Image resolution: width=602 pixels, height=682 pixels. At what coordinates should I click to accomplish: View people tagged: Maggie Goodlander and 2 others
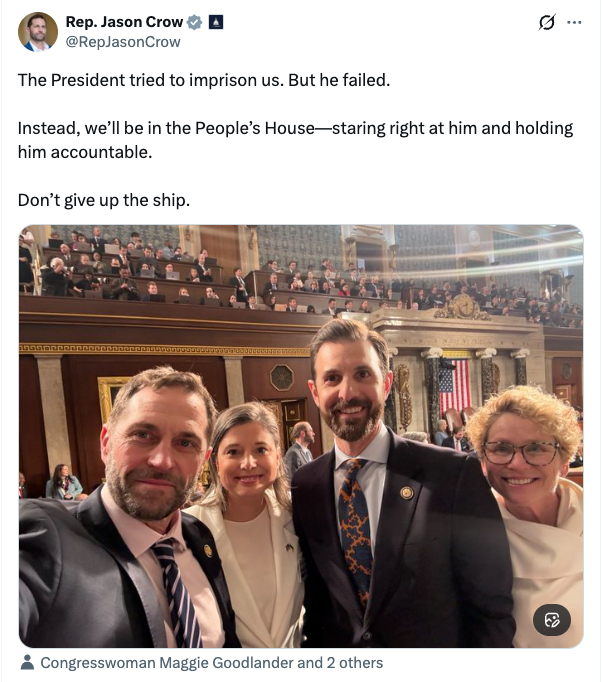click(211, 662)
